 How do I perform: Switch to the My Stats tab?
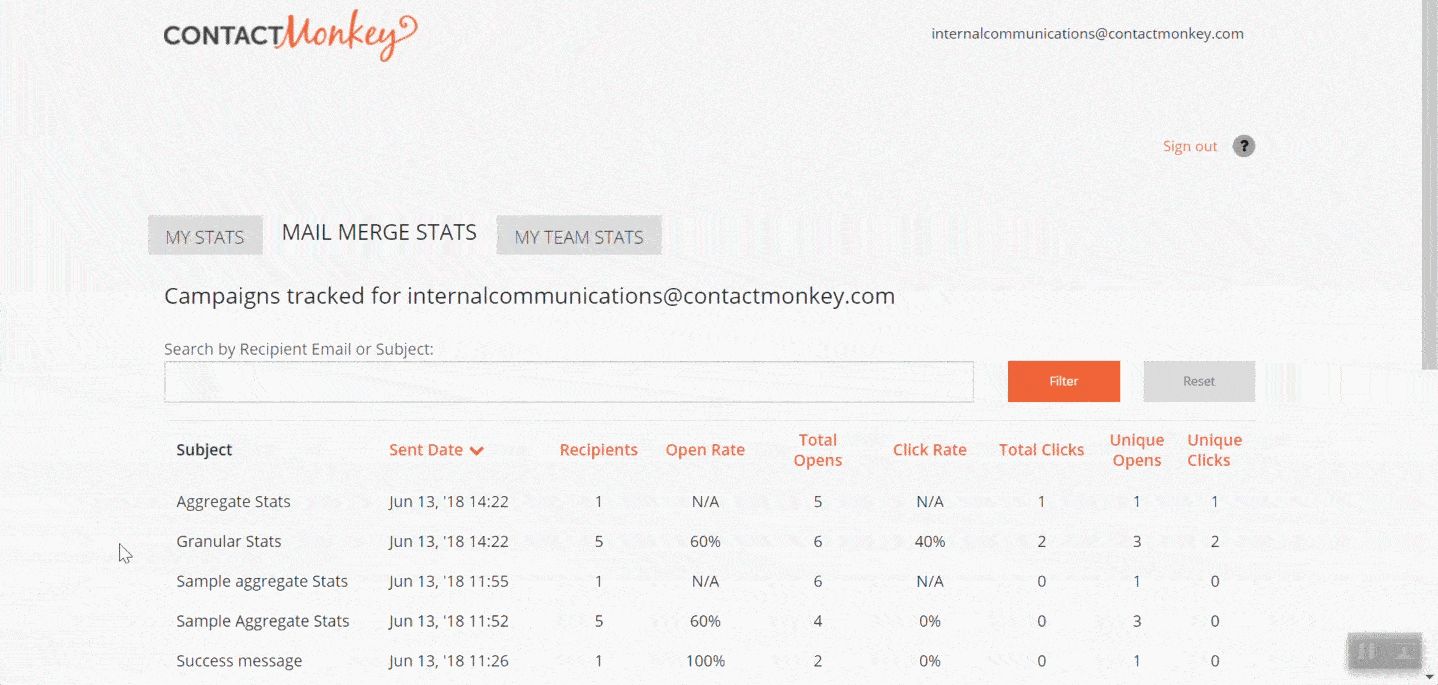point(205,236)
